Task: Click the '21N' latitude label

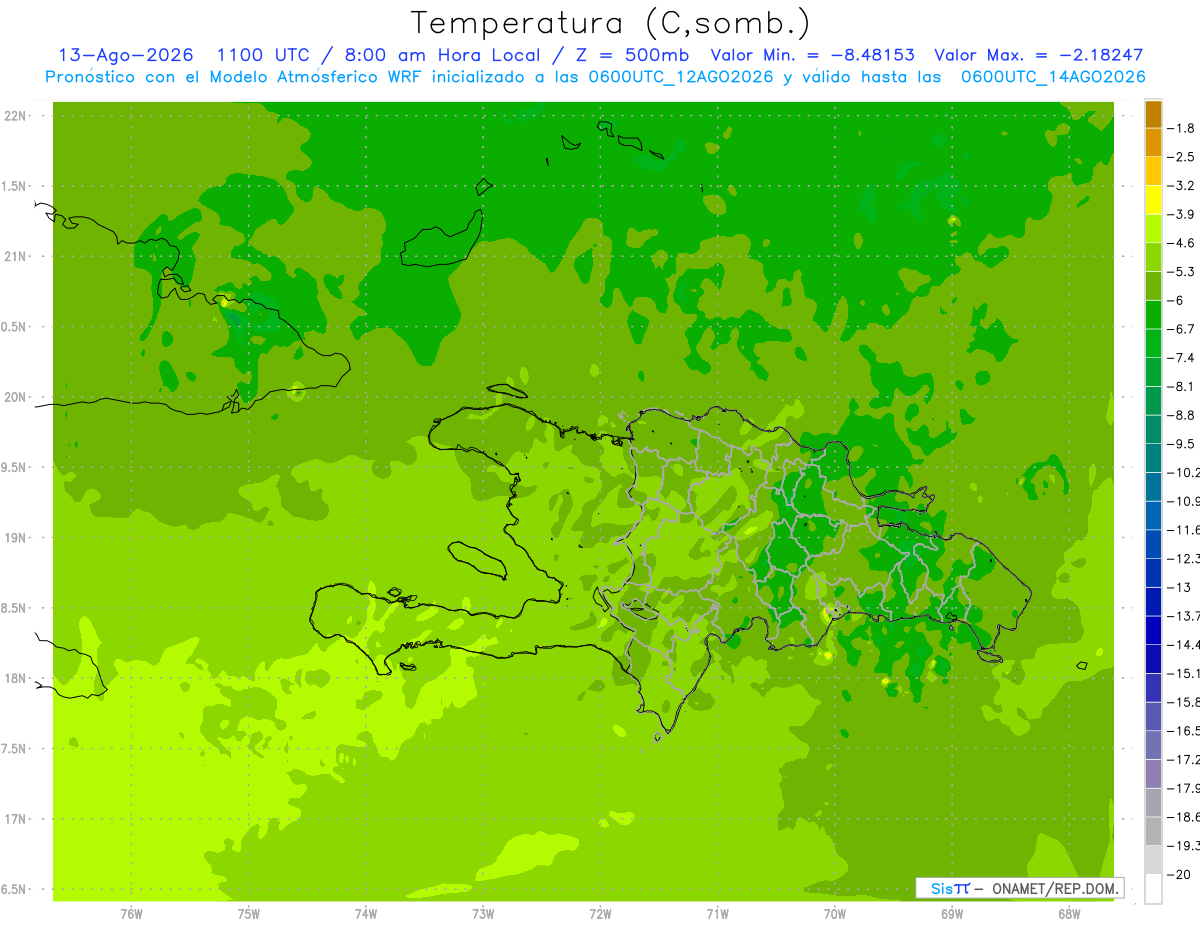Action: coord(15,257)
